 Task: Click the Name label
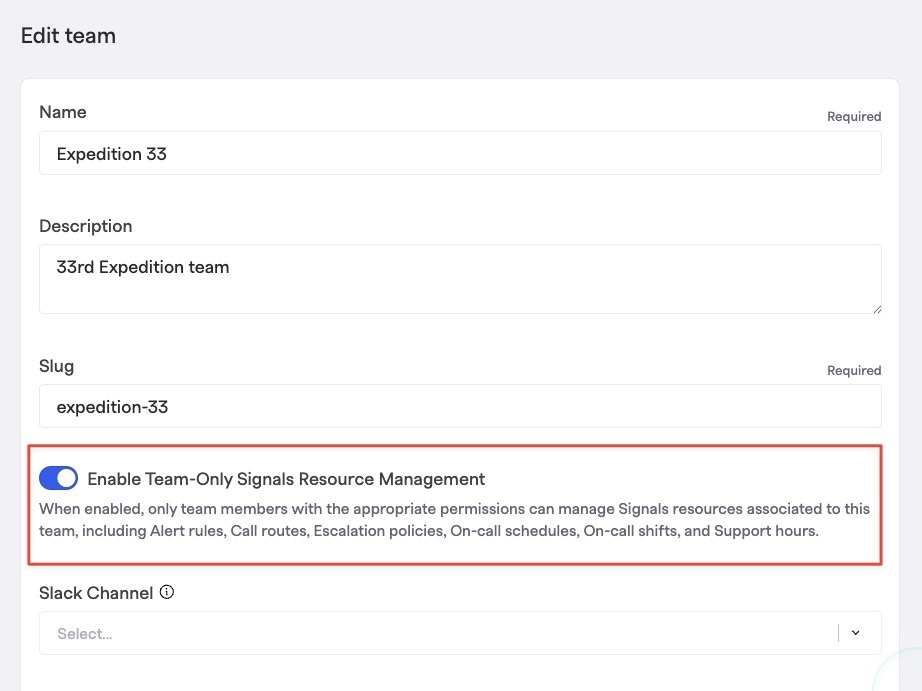63,112
